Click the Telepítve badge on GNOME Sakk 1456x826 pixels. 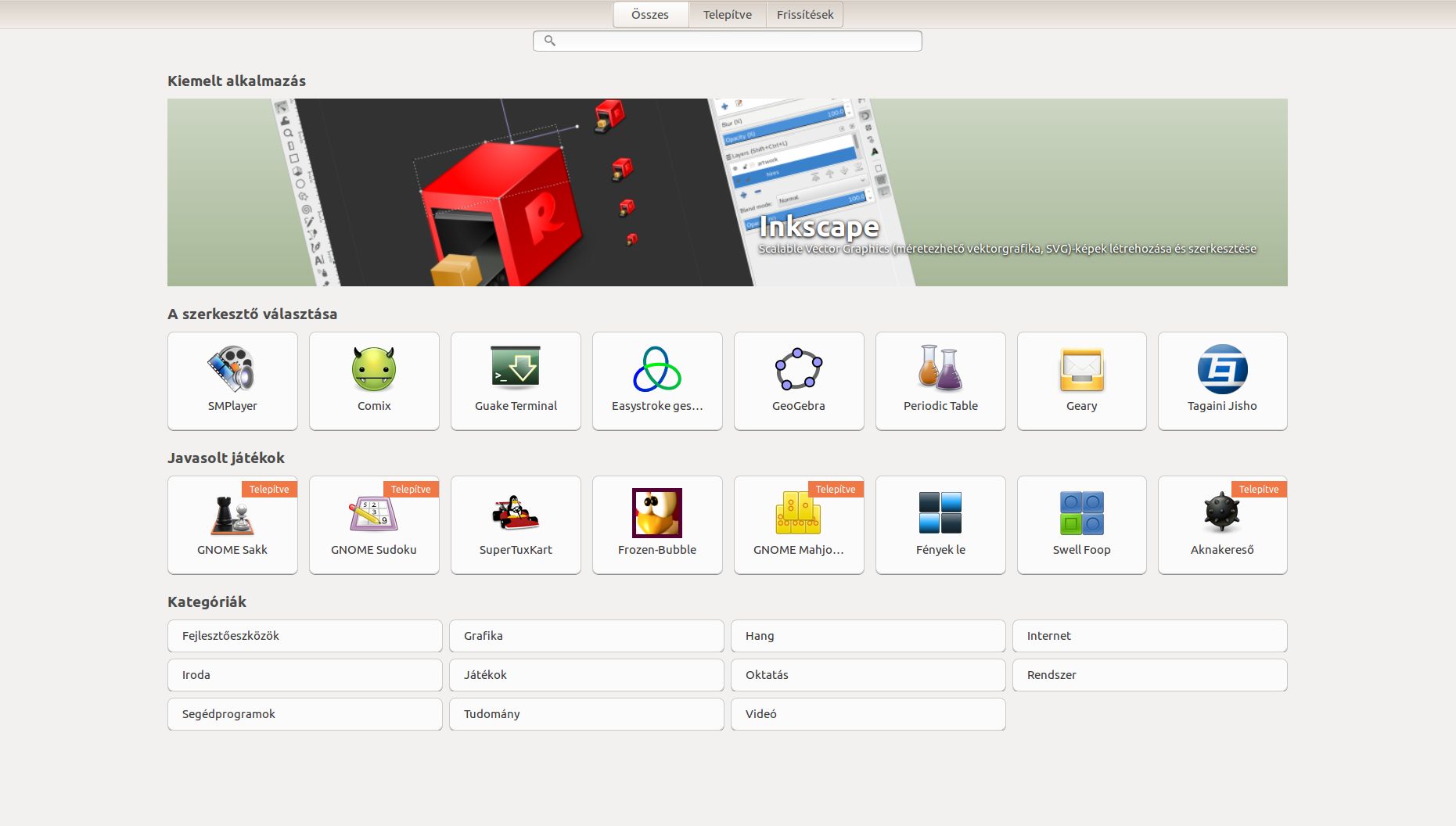click(269, 489)
